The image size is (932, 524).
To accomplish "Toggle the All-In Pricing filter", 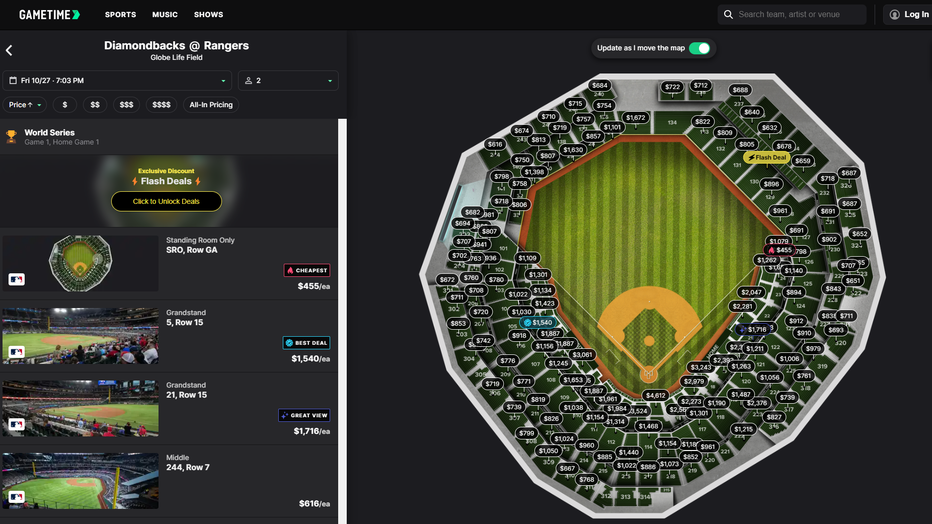I will [210, 104].
